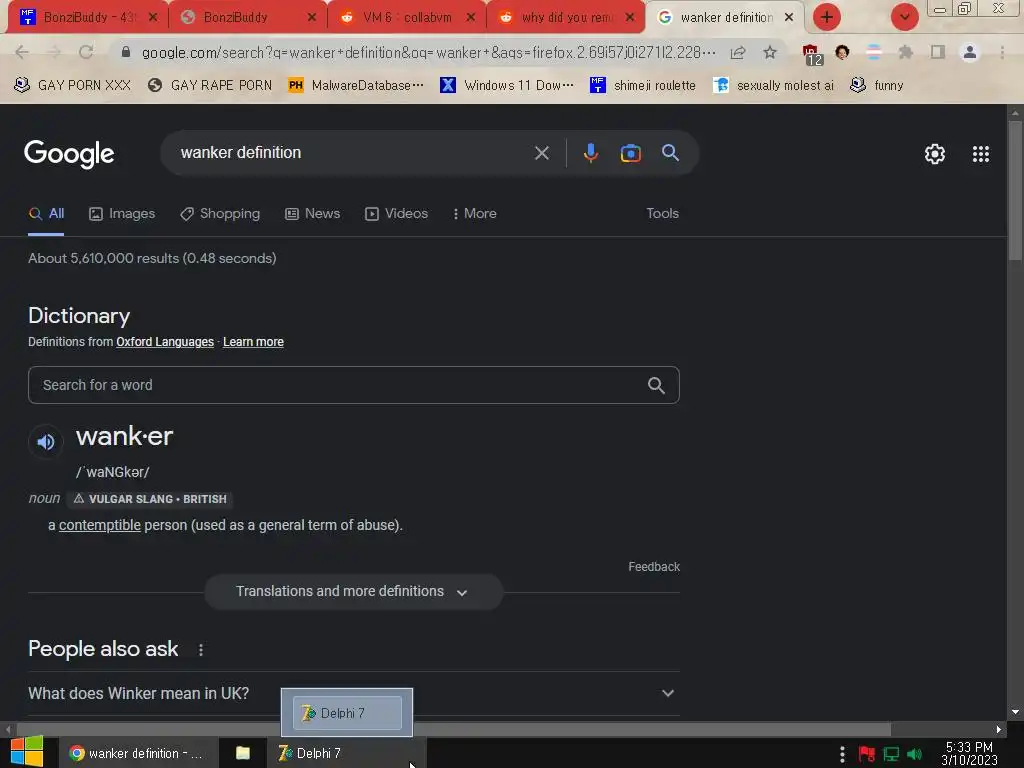
Task: Expand Translations and more definitions
Action: click(353, 592)
